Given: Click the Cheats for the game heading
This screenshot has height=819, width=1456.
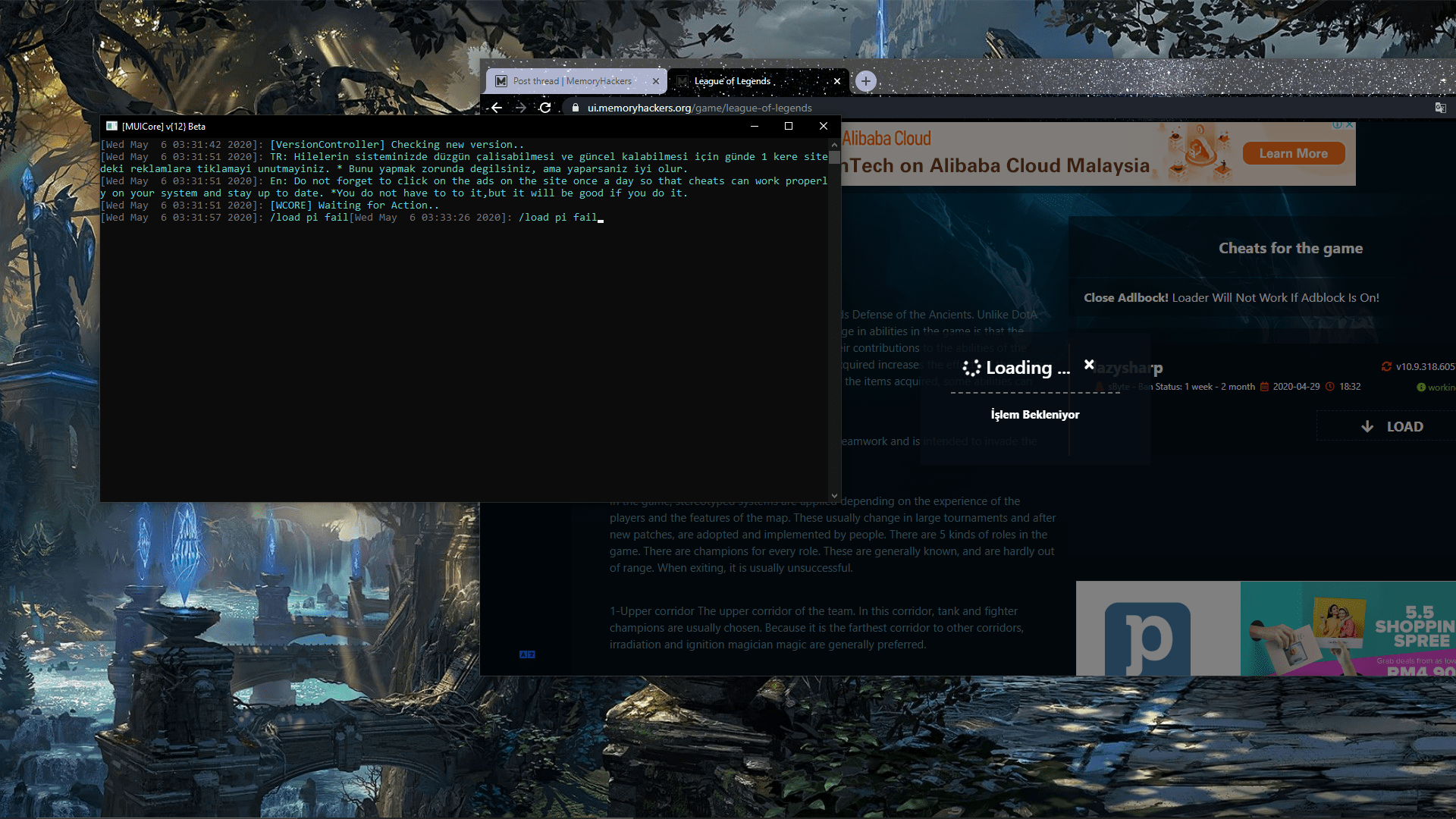Looking at the screenshot, I should (x=1291, y=248).
